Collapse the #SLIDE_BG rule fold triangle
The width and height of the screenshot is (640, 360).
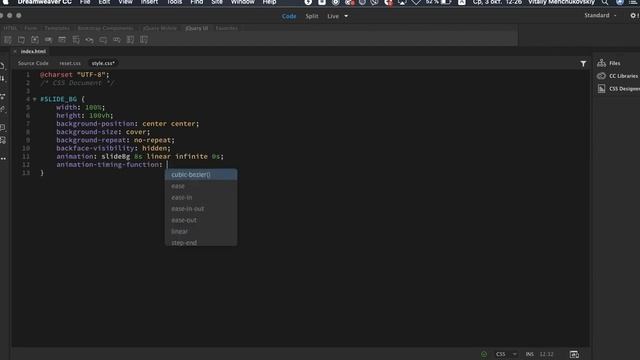34,99
